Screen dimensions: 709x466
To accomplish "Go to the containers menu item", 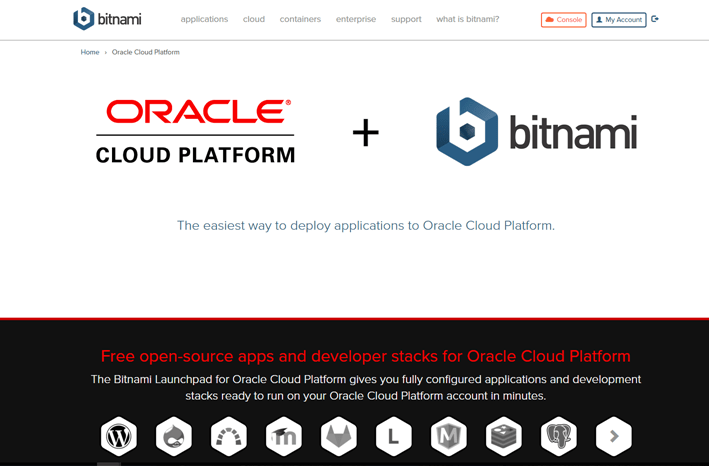I will pyautogui.click(x=300, y=19).
